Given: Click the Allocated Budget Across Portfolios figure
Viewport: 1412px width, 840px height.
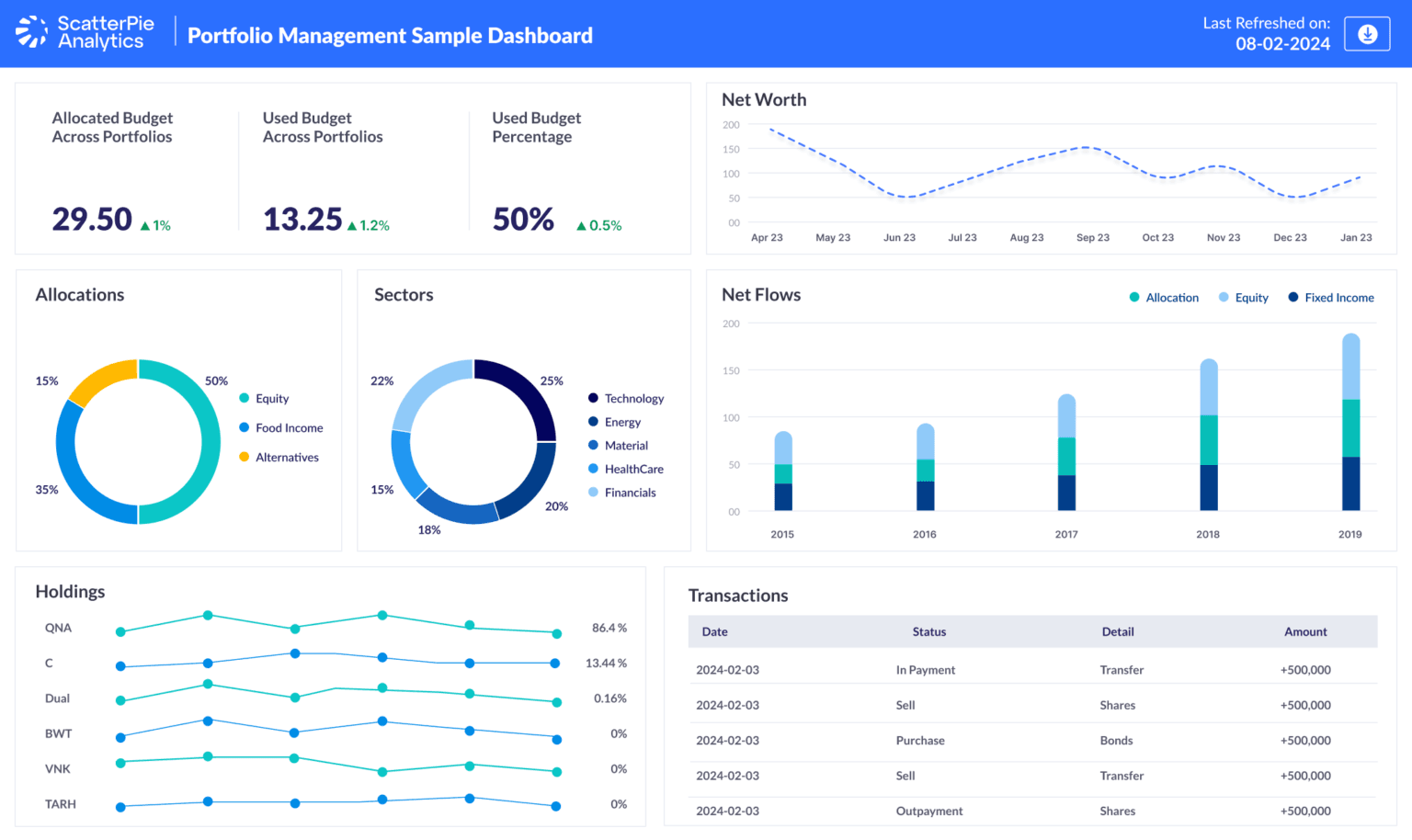Looking at the screenshot, I should [91, 219].
